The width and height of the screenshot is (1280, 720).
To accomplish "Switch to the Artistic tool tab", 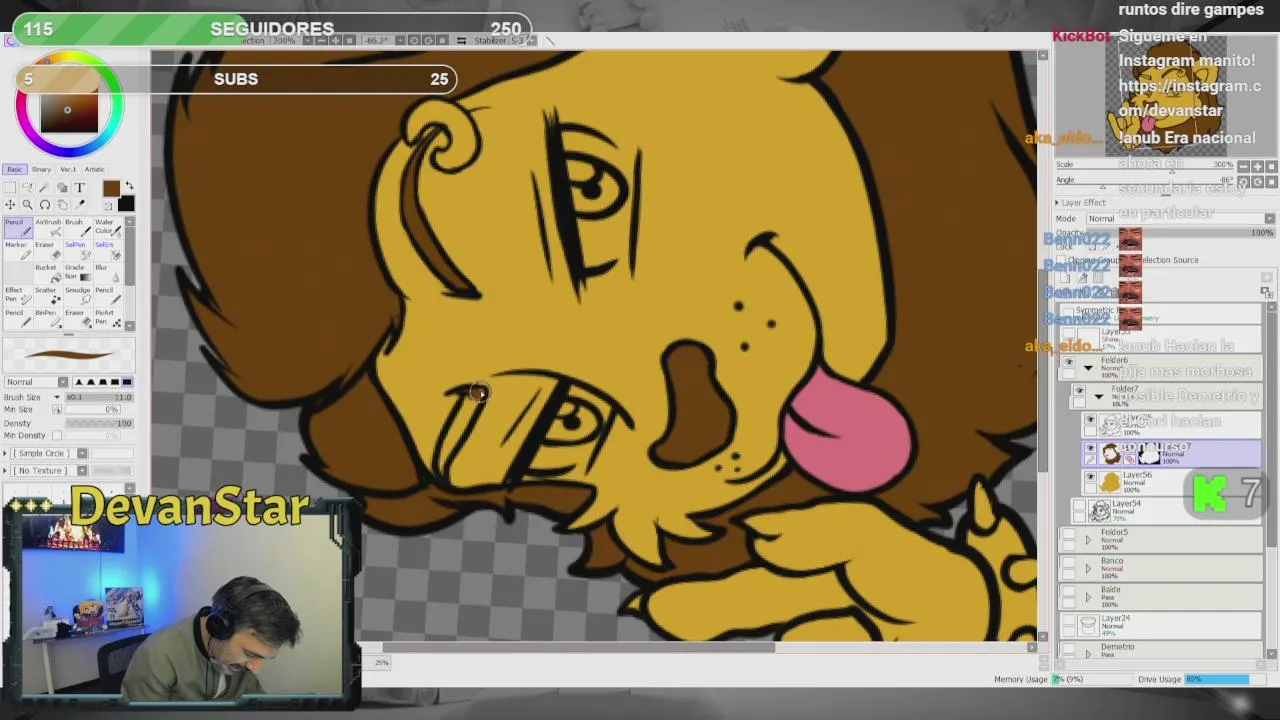I will pos(95,169).
